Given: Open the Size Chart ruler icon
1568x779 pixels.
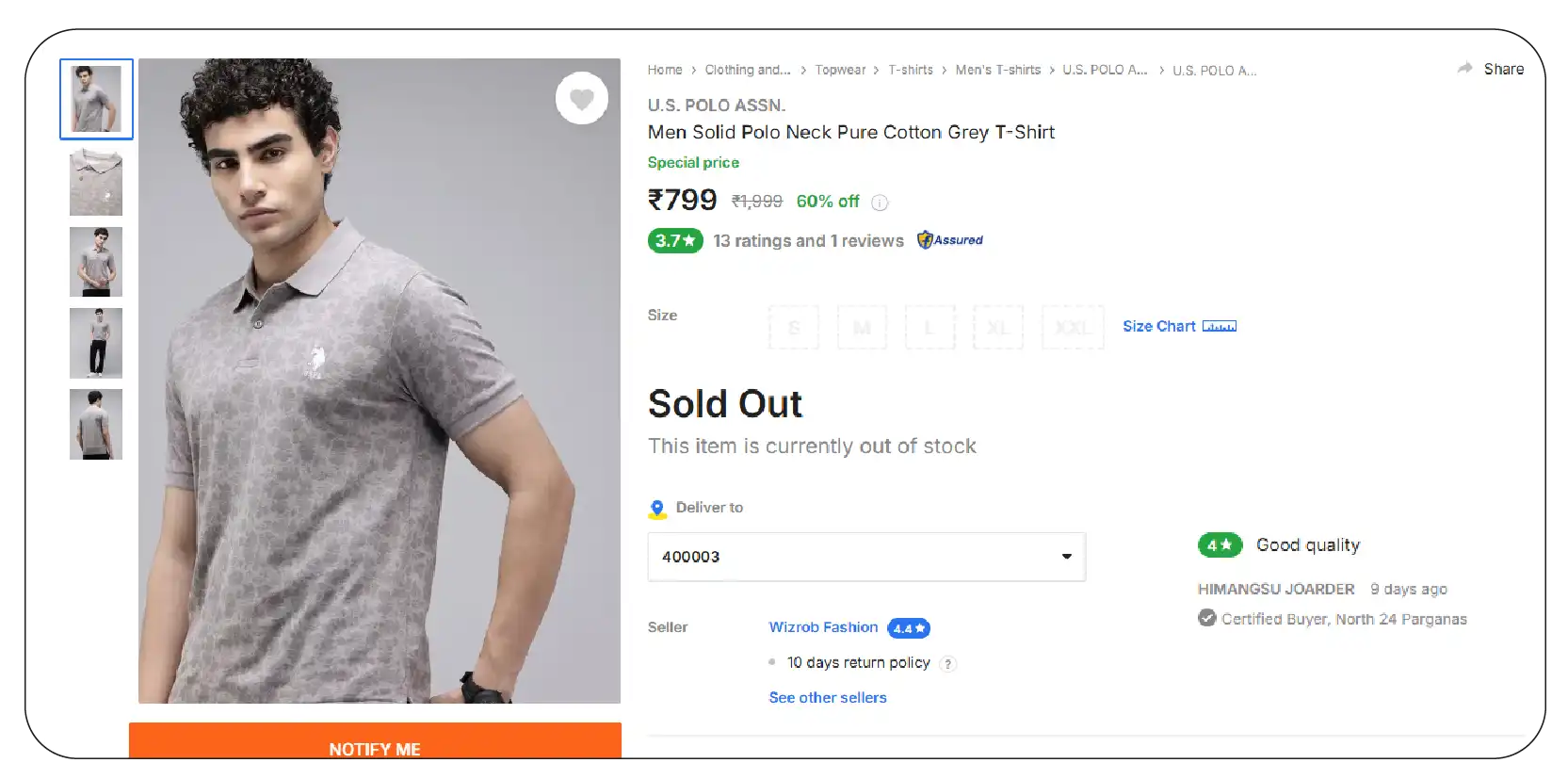Looking at the screenshot, I should coord(1220,326).
